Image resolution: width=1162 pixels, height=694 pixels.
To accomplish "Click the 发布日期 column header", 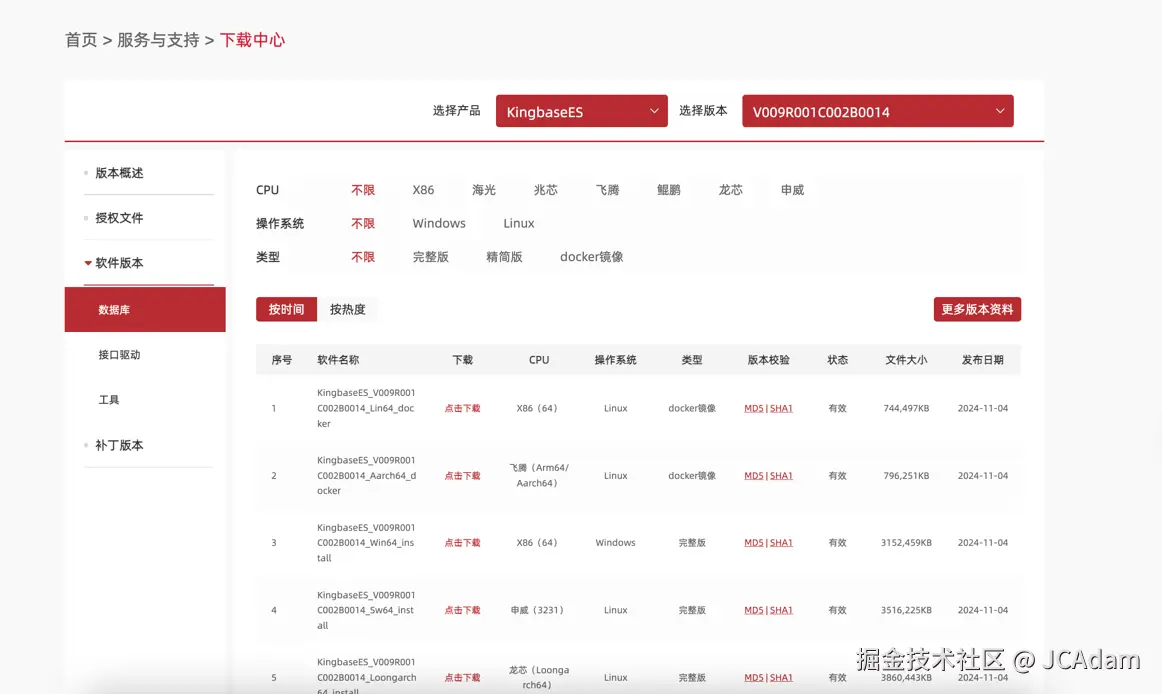I will (983, 360).
